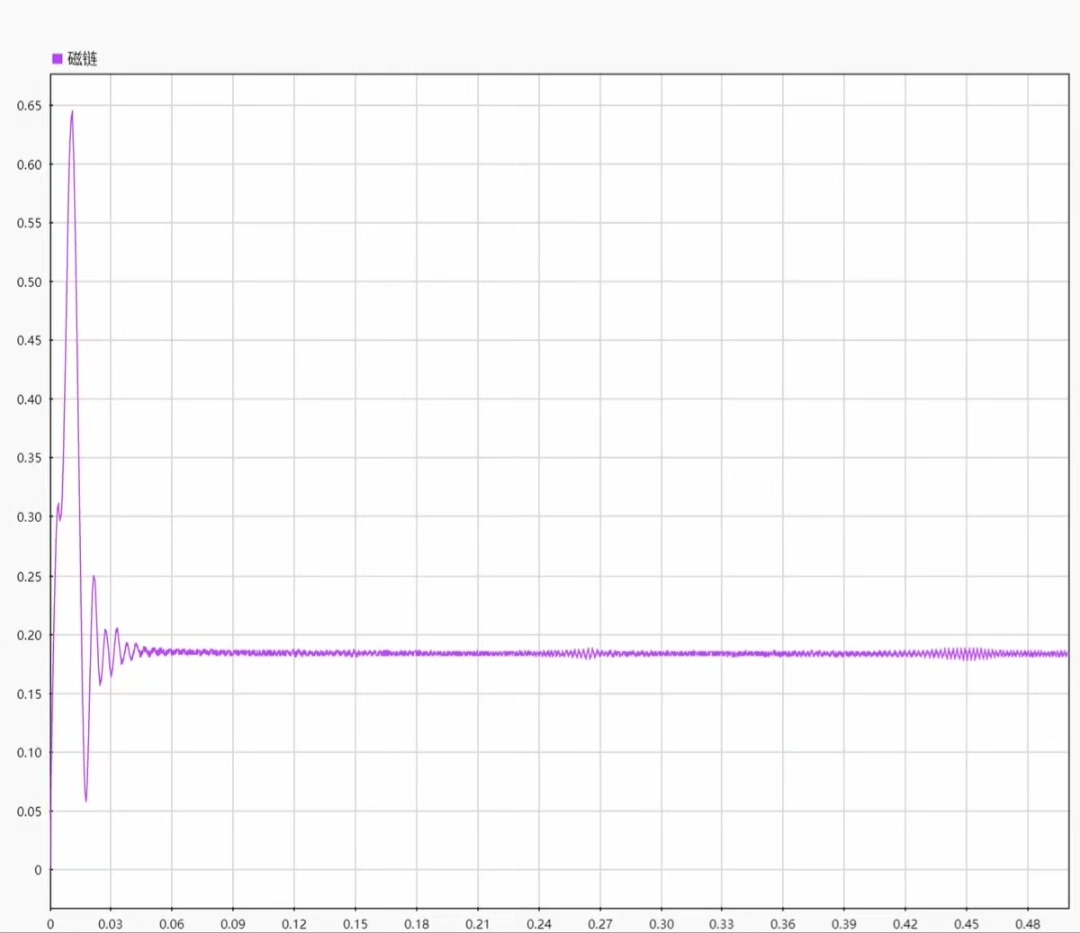Click the x-axis value 0.45

(x=966, y=924)
